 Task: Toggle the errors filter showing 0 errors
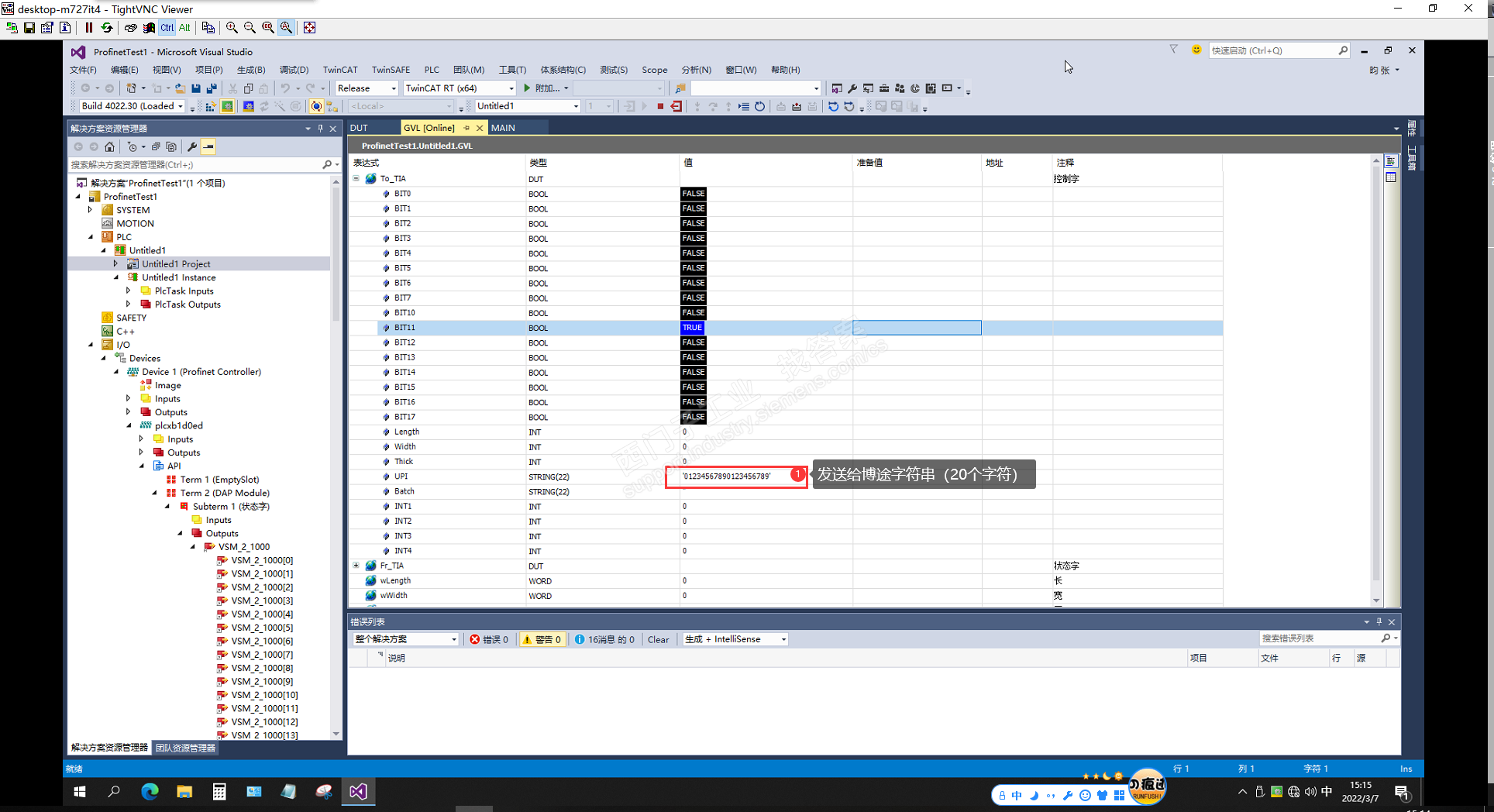[x=489, y=639]
